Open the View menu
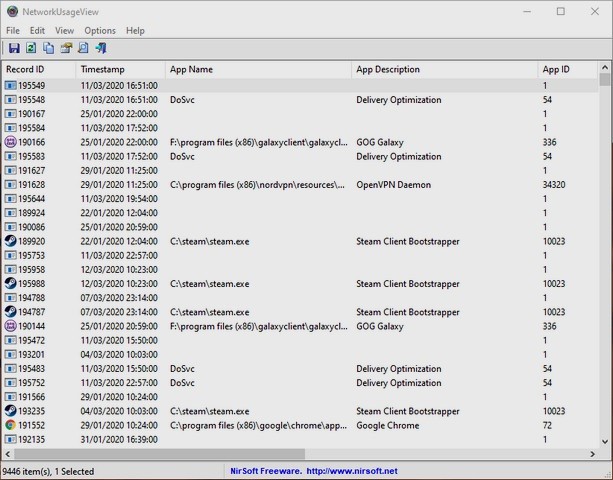613x480 pixels. (x=64, y=30)
